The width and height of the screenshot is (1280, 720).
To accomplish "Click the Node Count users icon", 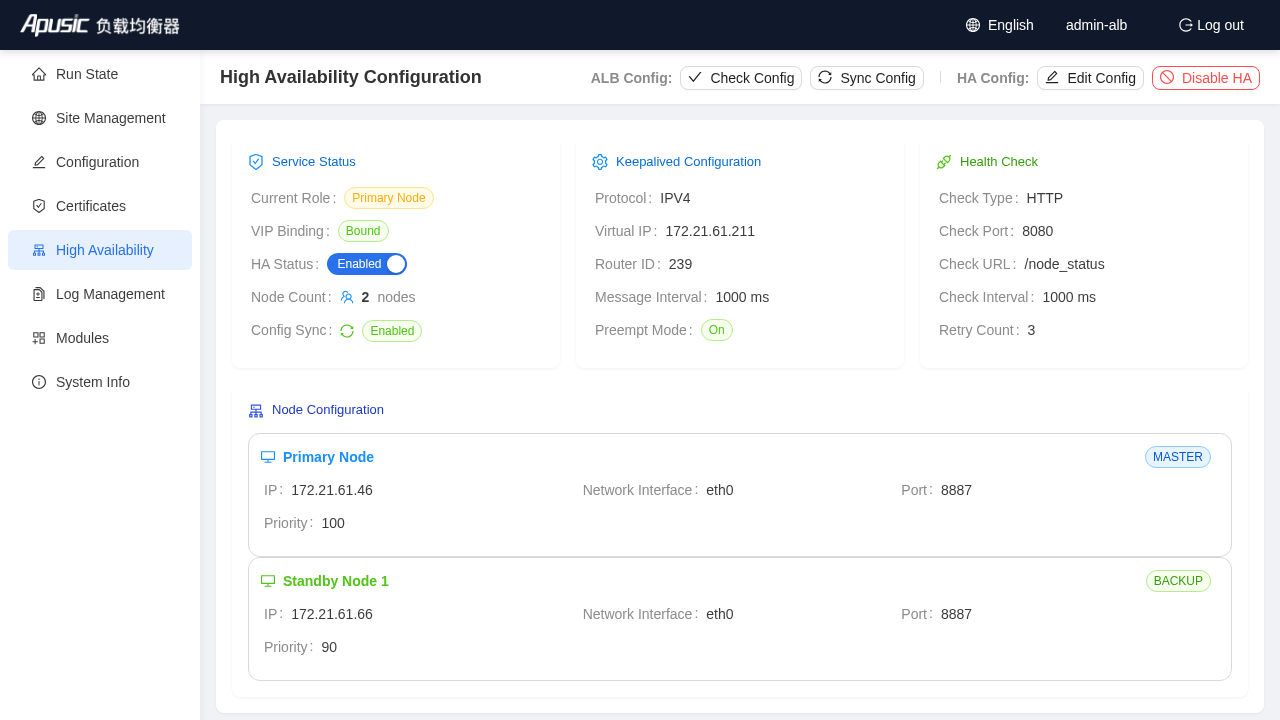I will (347, 297).
